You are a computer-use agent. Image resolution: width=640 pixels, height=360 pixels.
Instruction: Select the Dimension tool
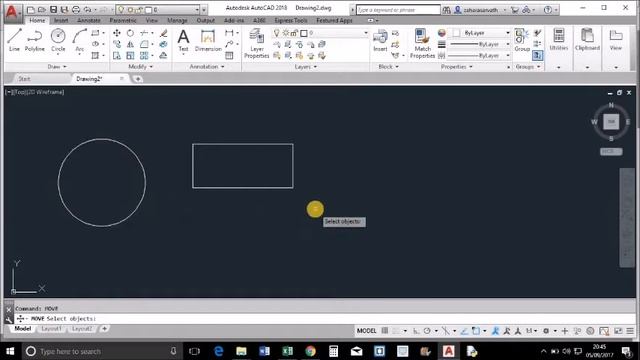(208, 40)
